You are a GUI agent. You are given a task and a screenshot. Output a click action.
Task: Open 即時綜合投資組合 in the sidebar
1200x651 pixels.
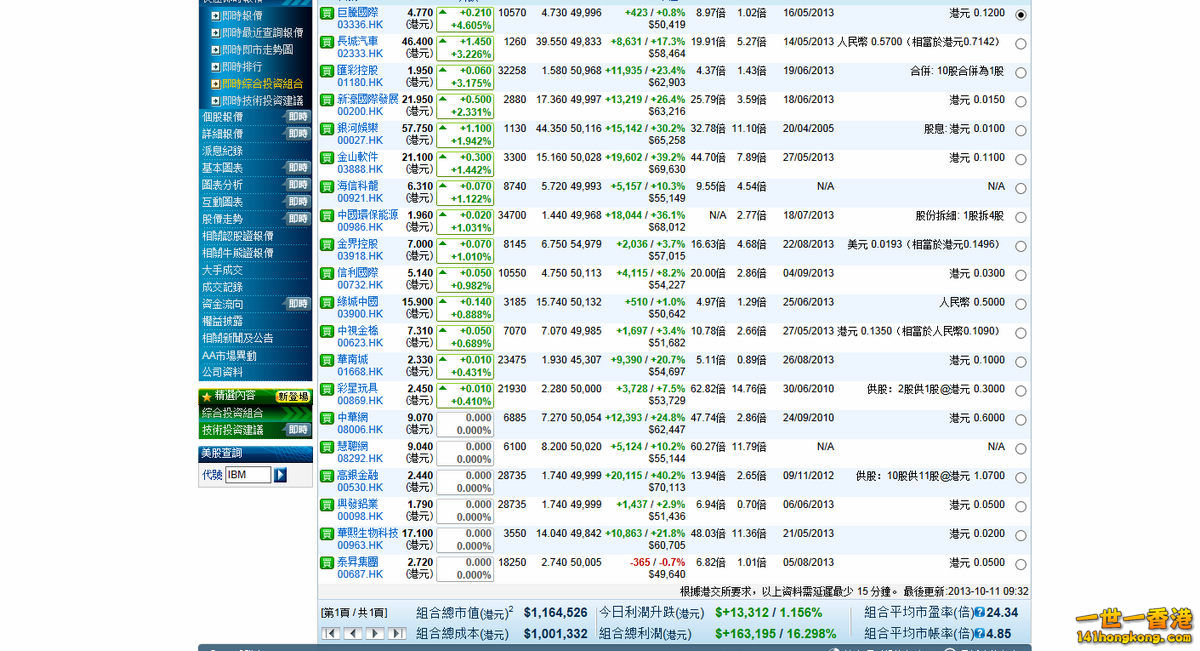(x=262, y=84)
